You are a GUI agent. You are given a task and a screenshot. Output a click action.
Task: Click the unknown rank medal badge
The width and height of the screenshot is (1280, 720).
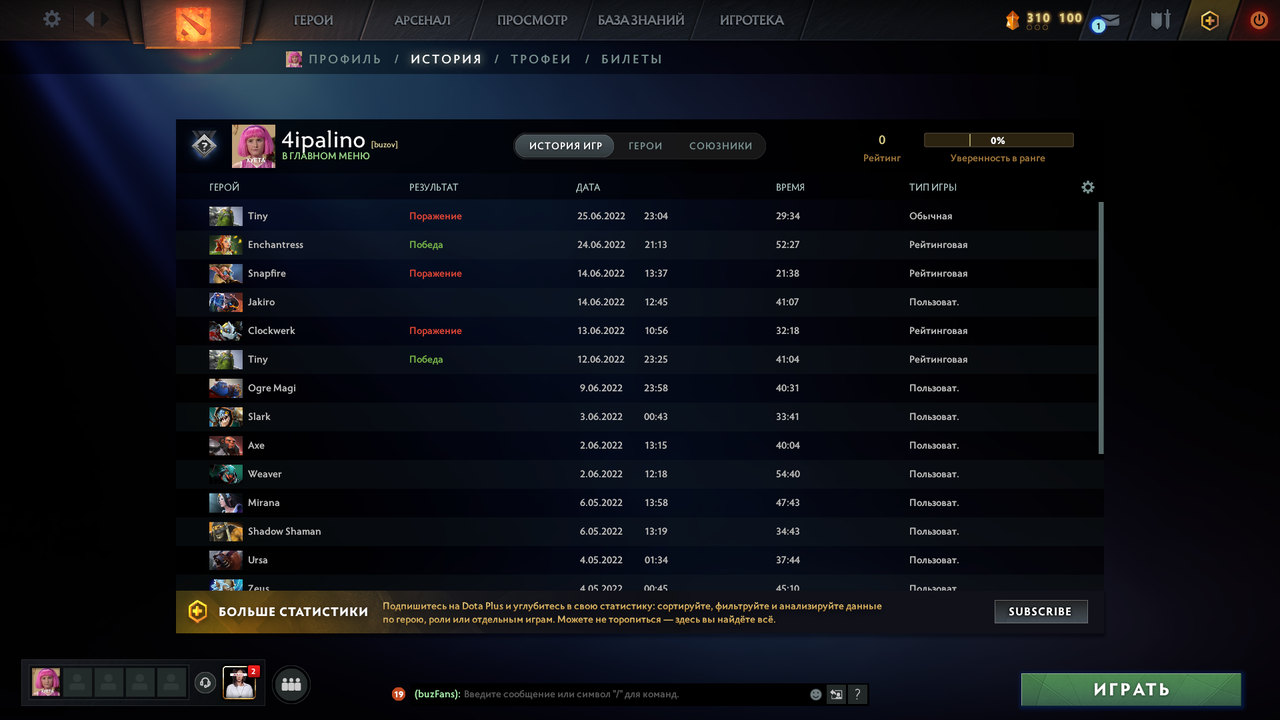coord(204,146)
